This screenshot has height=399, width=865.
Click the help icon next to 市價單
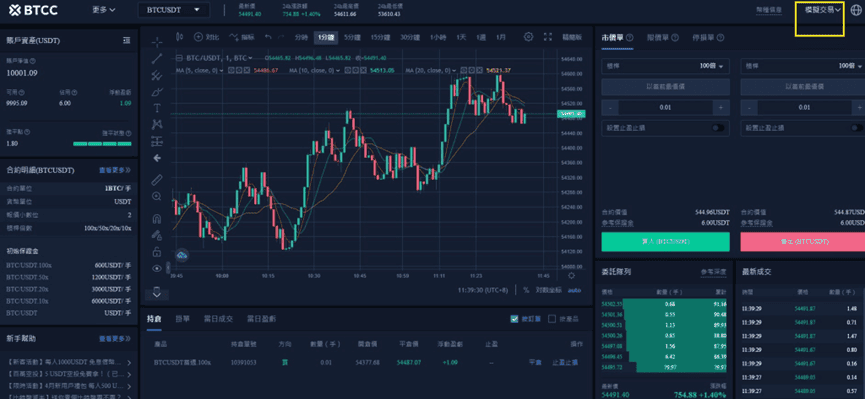[x=629, y=38]
